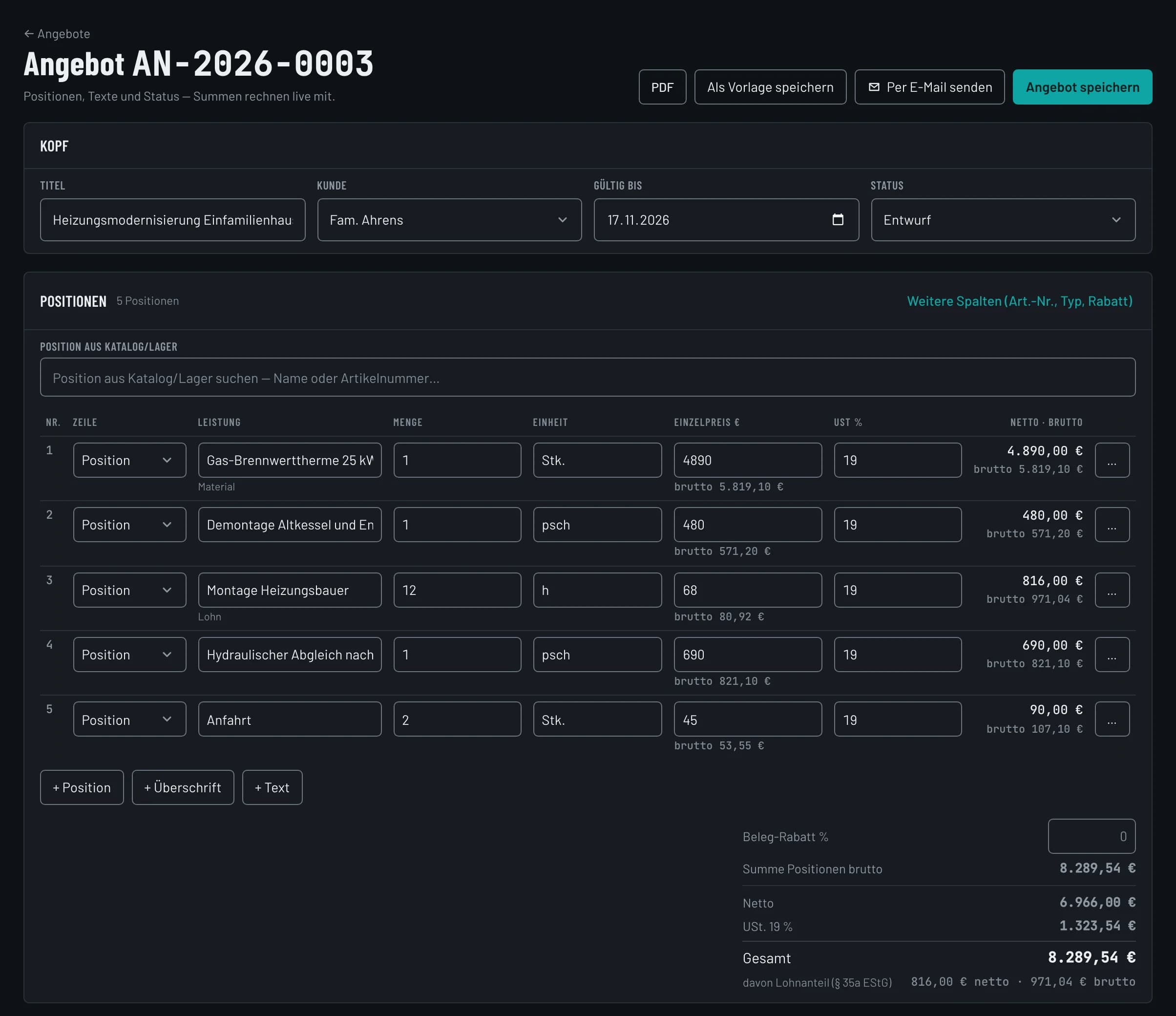Click the Einzelpreis field showing 690

click(x=748, y=655)
